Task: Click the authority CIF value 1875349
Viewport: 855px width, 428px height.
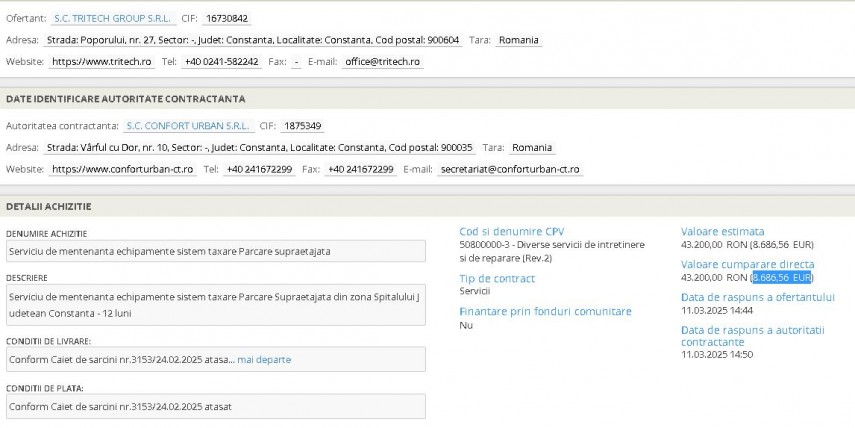Action: click(302, 126)
